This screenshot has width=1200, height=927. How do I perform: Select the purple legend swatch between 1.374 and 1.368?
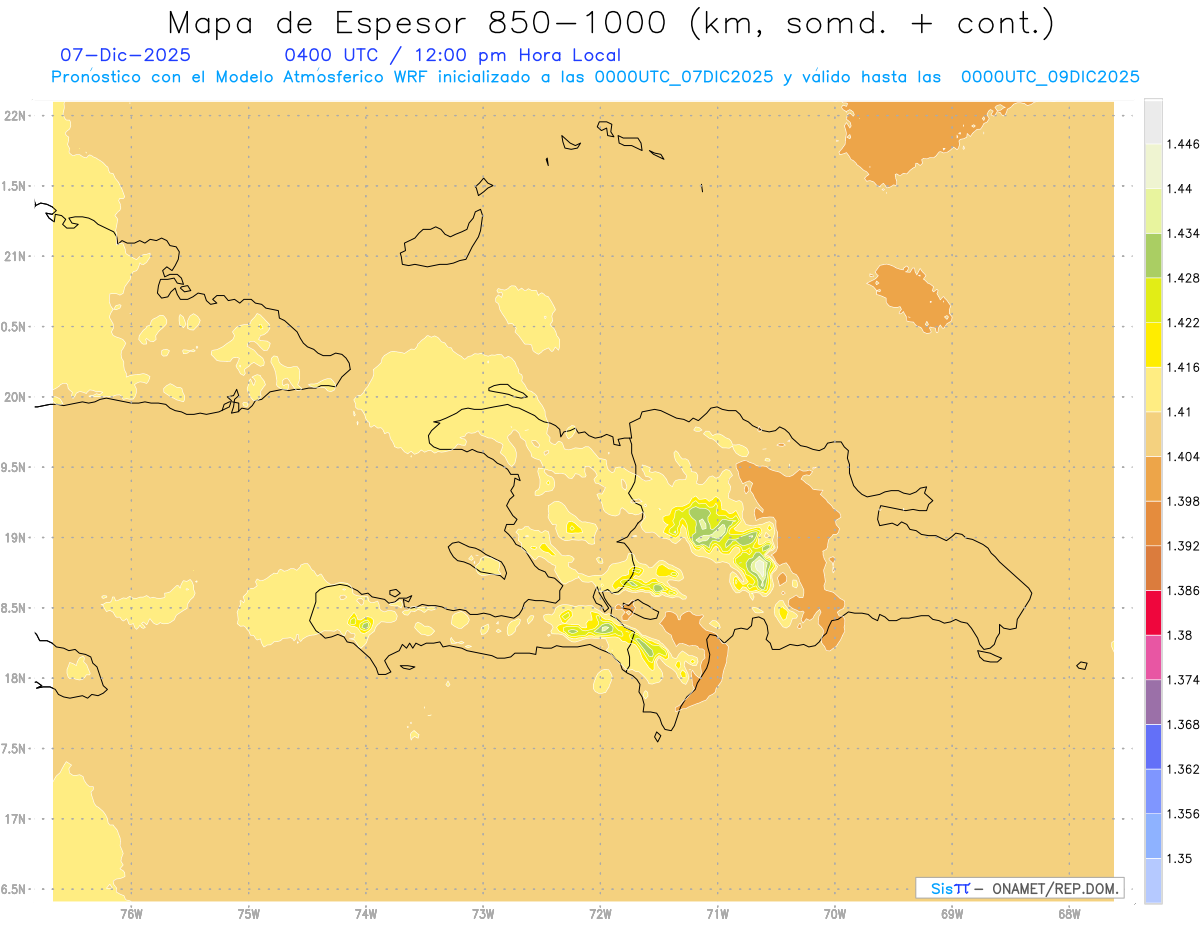(1153, 702)
